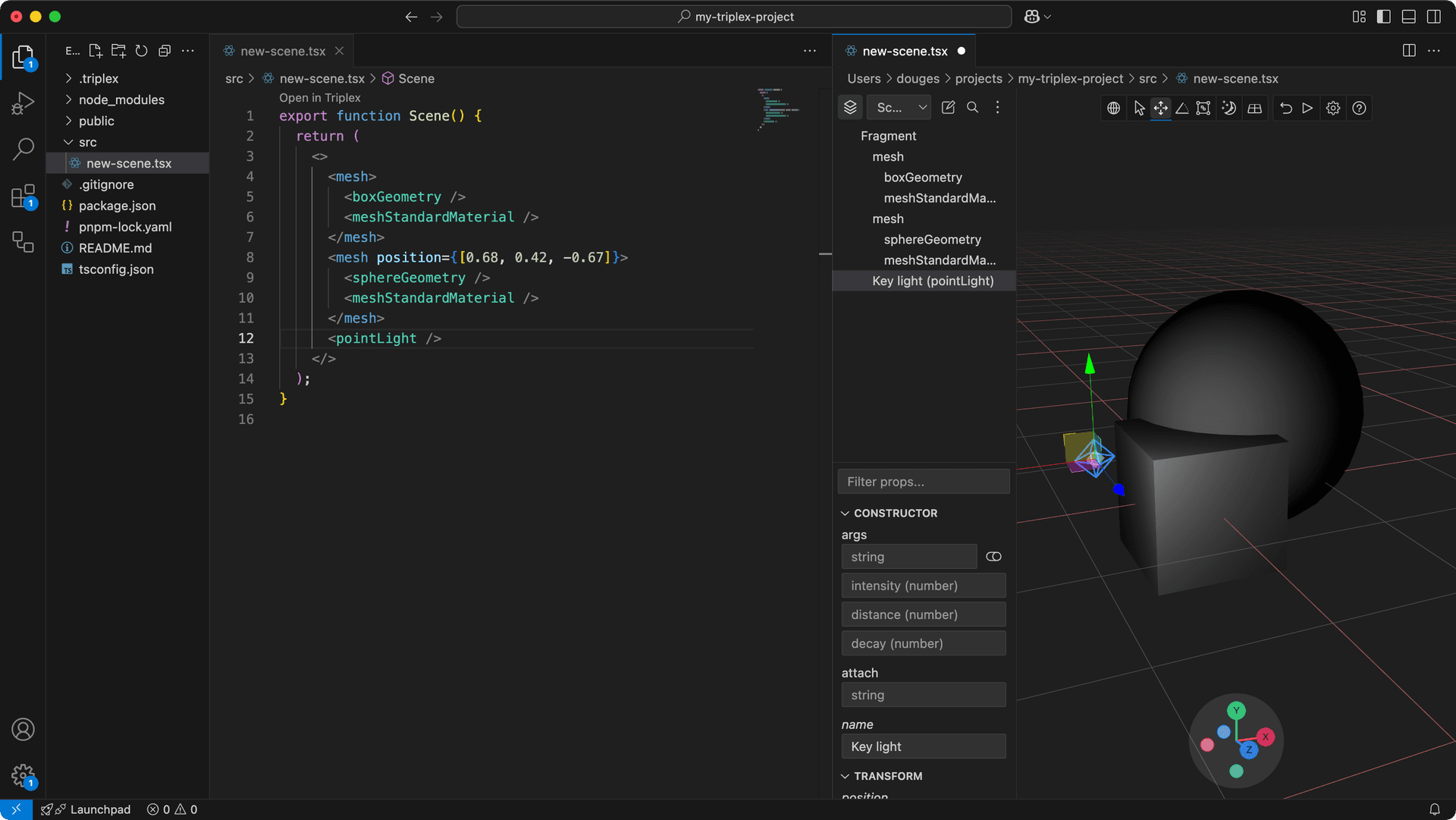
Task: Select Key light (pointLight) in tree
Action: click(x=932, y=281)
